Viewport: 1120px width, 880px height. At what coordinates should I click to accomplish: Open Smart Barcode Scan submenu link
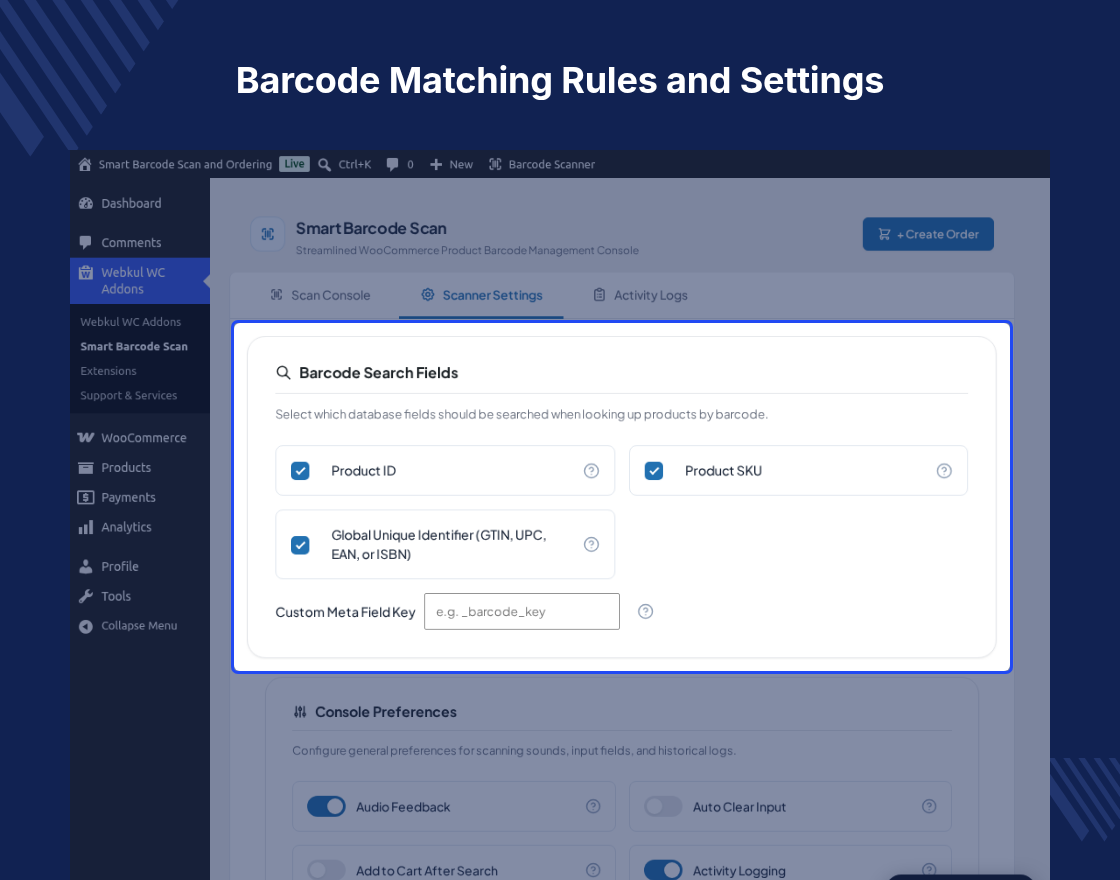pos(134,346)
